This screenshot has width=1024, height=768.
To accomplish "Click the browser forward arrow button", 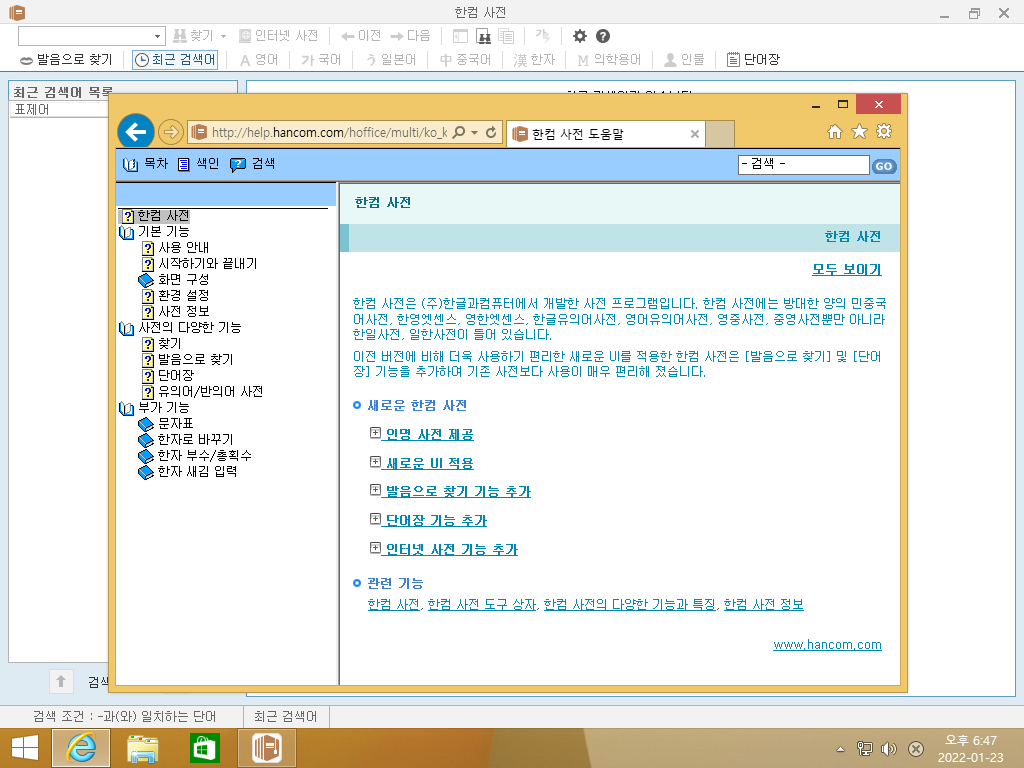I will click(170, 132).
